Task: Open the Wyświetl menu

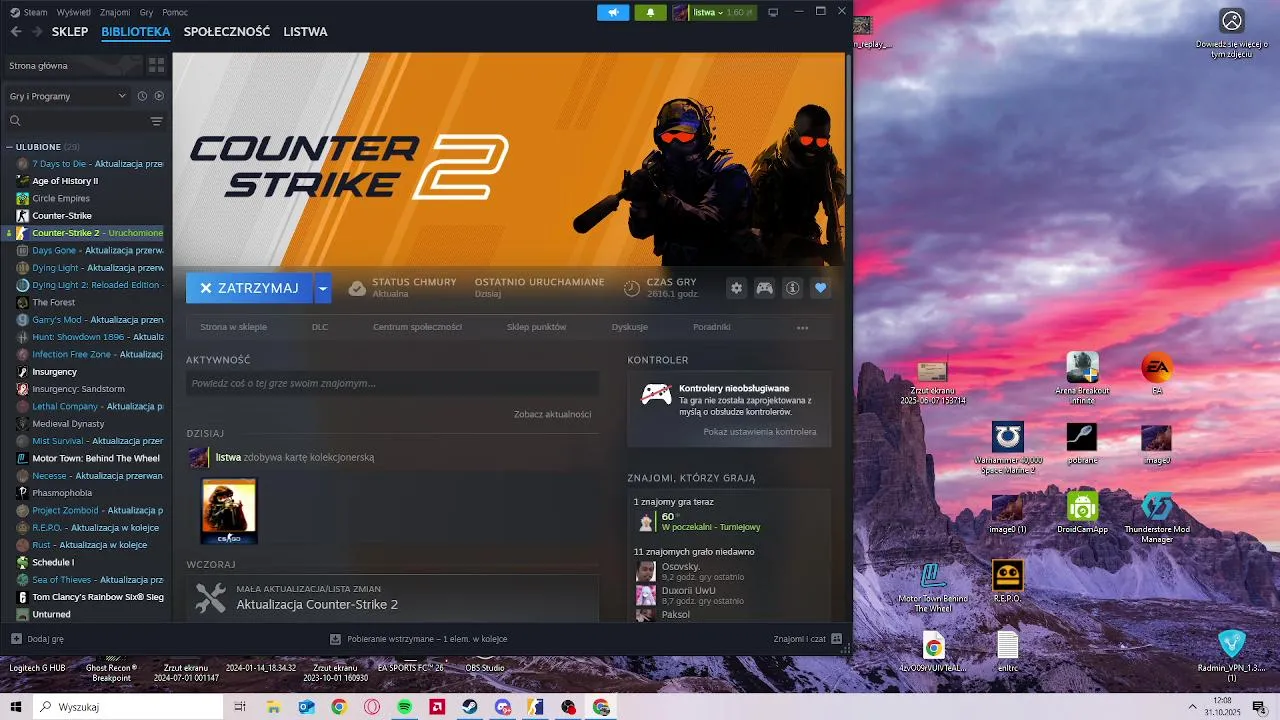Action: coord(73,12)
